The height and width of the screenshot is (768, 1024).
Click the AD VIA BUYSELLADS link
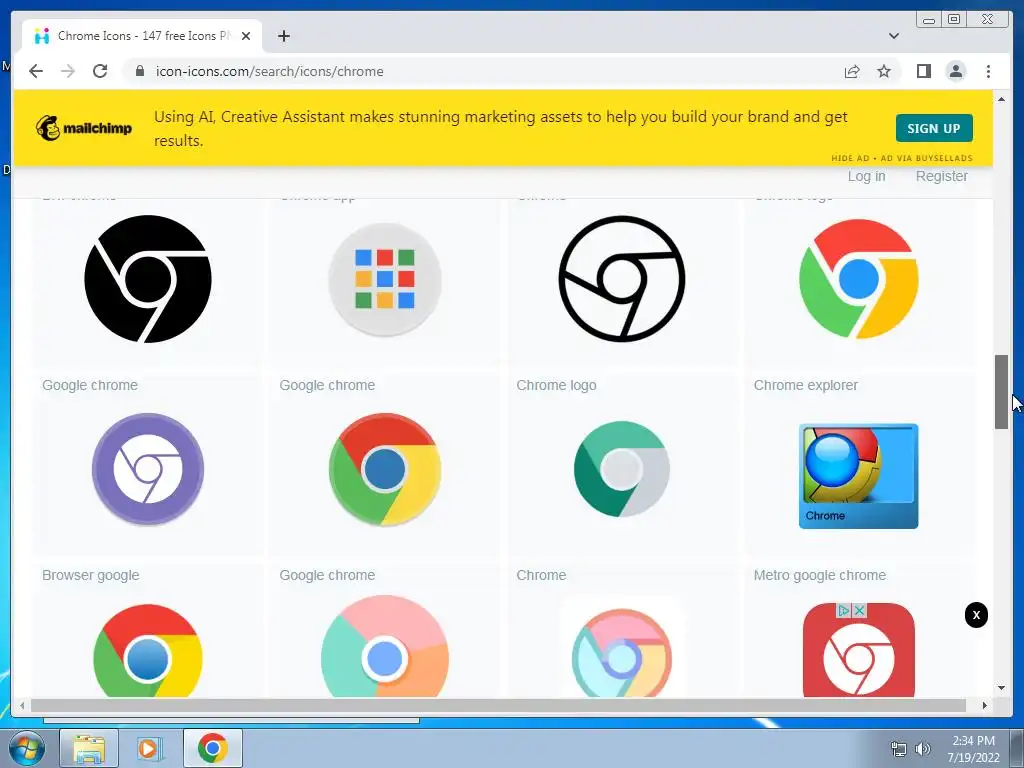(926, 158)
